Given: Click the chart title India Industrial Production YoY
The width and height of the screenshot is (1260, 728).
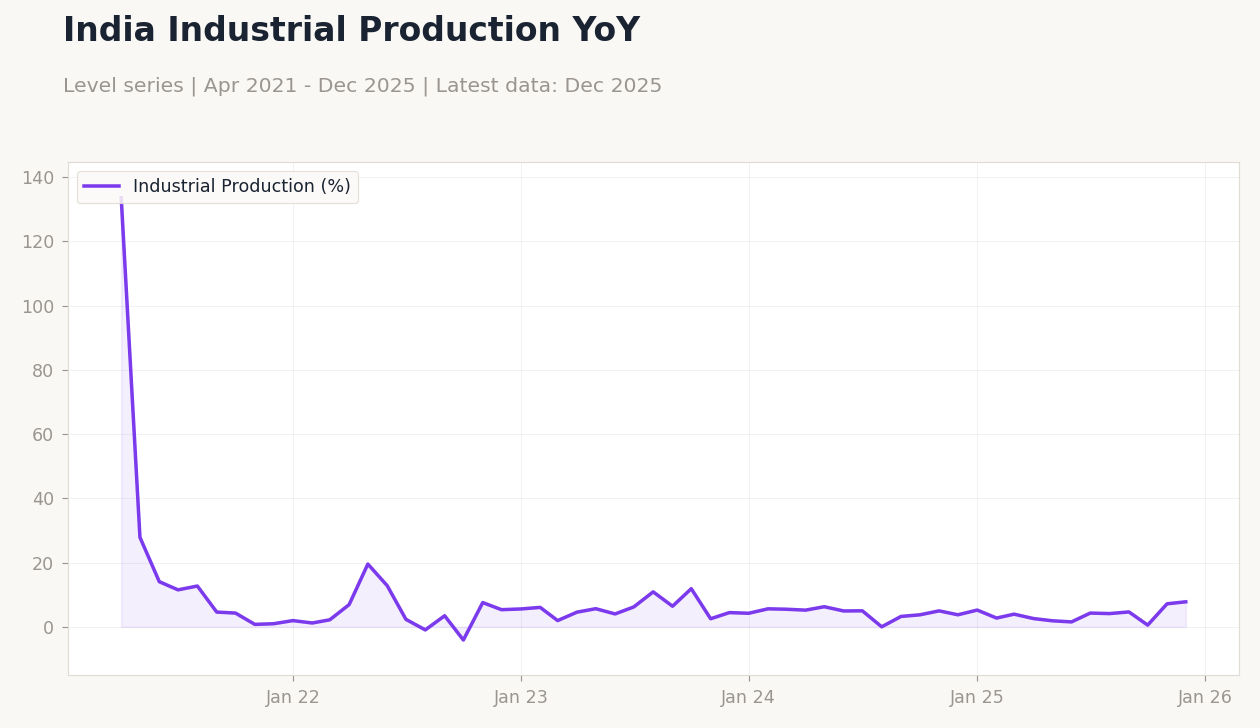Looking at the screenshot, I should [351, 31].
